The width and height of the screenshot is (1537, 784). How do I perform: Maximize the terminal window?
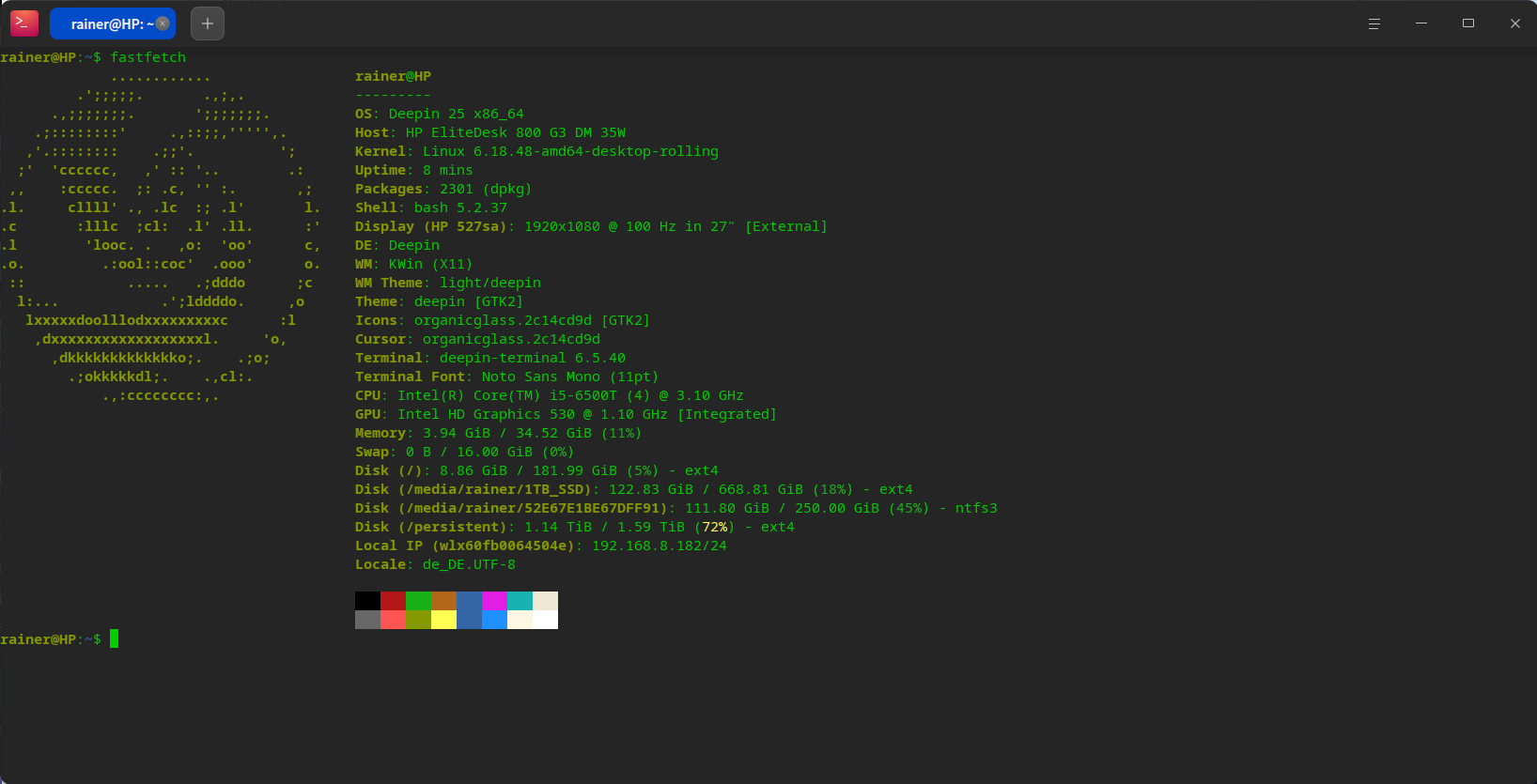(x=1468, y=23)
